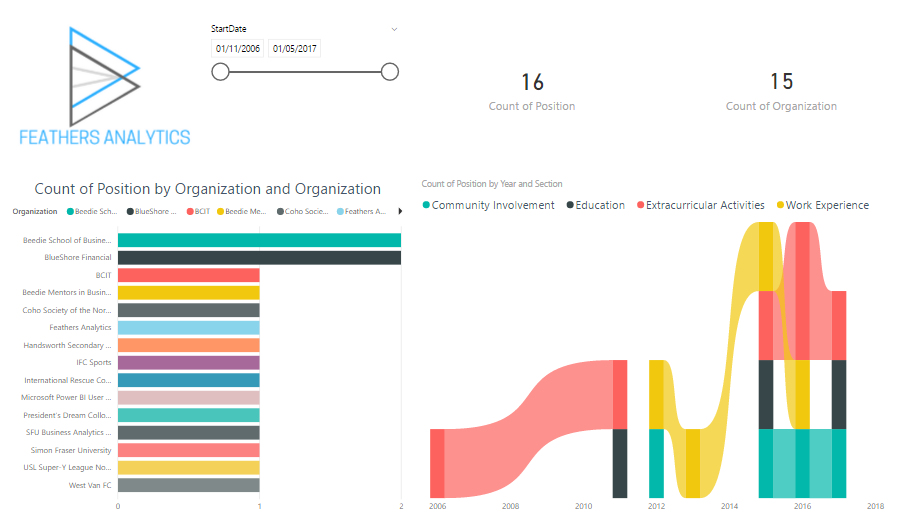
Task: Select Feathers A... light blue legend dot
Action: (340, 211)
